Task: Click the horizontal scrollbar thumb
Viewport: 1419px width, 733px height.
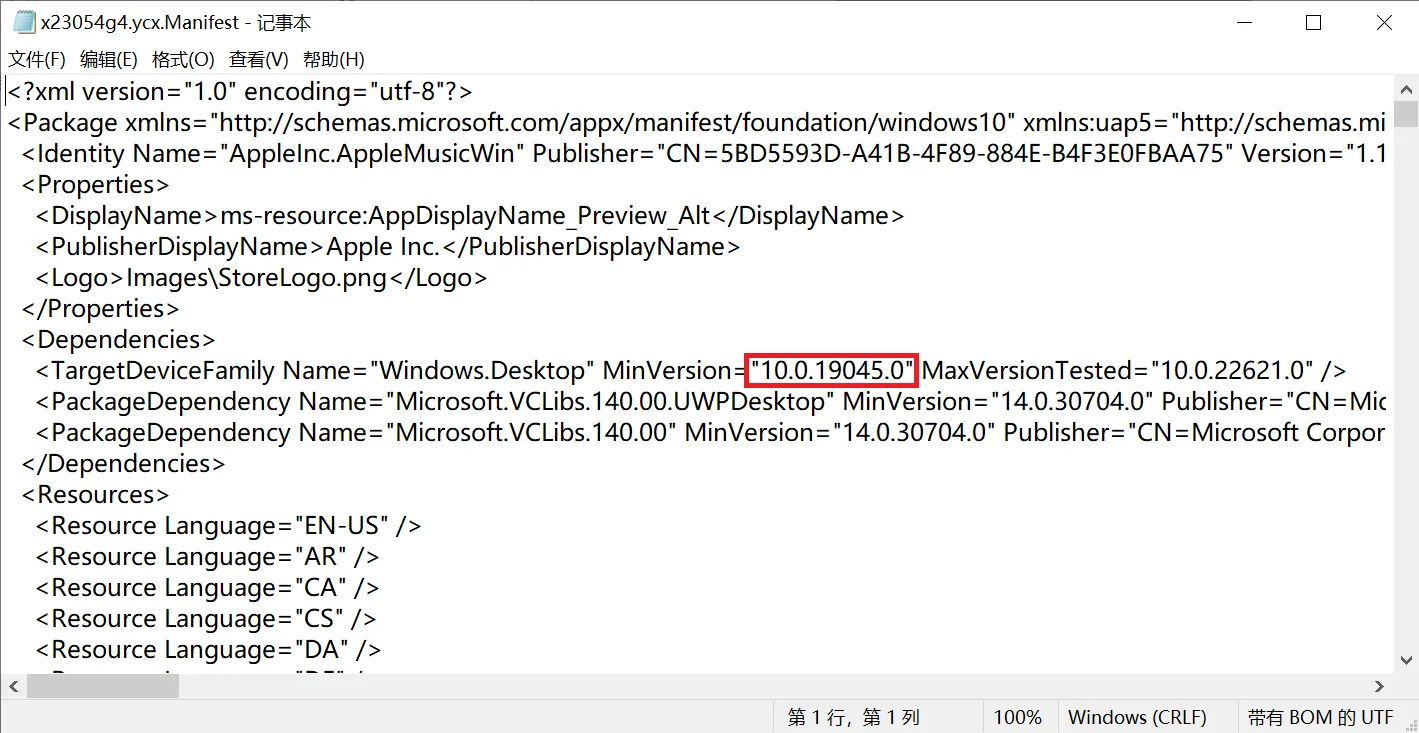Action: tap(103, 686)
